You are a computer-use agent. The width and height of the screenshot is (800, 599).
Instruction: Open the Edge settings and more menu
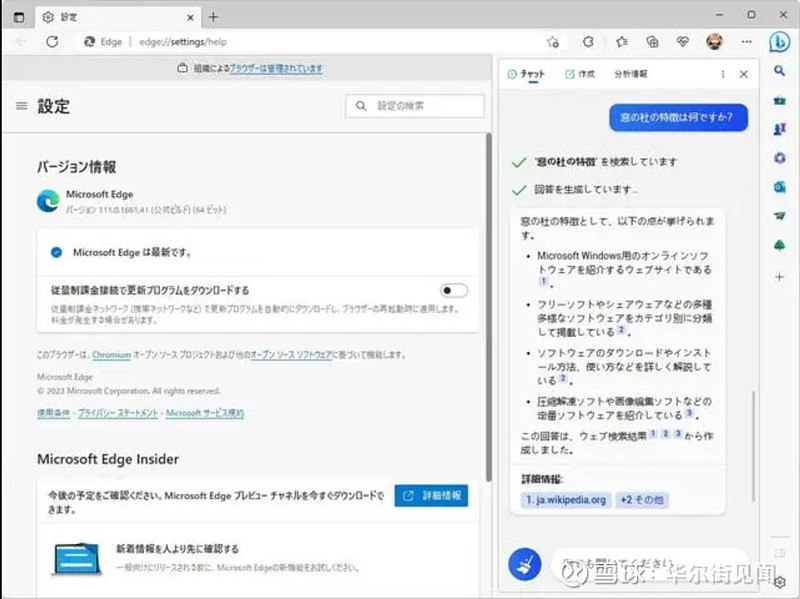[x=746, y=42]
